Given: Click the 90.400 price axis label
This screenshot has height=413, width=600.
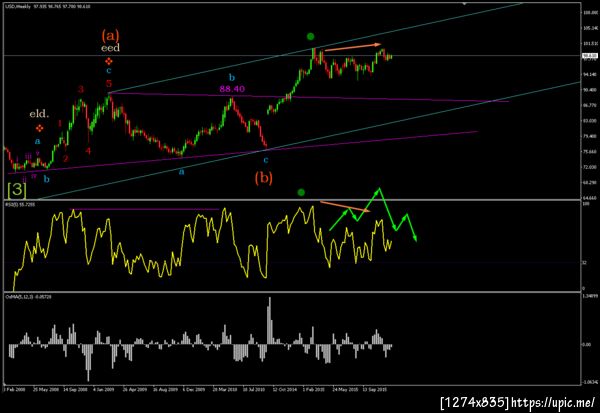Looking at the screenshot, I should click(x=590, y=90).
